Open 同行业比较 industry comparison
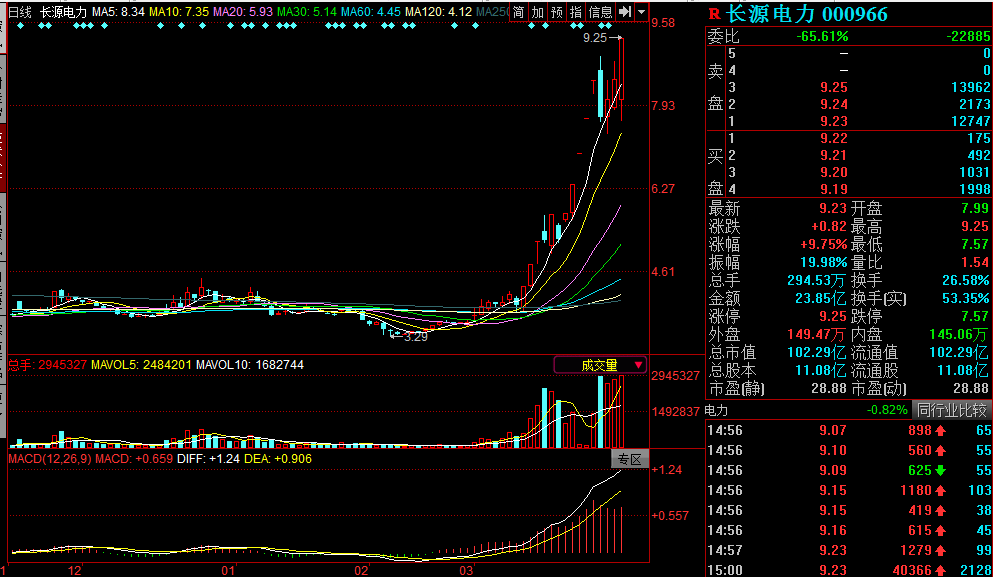The width and height of the screenshot is (993, 577). pyautogui.click(x=952, y=410)
